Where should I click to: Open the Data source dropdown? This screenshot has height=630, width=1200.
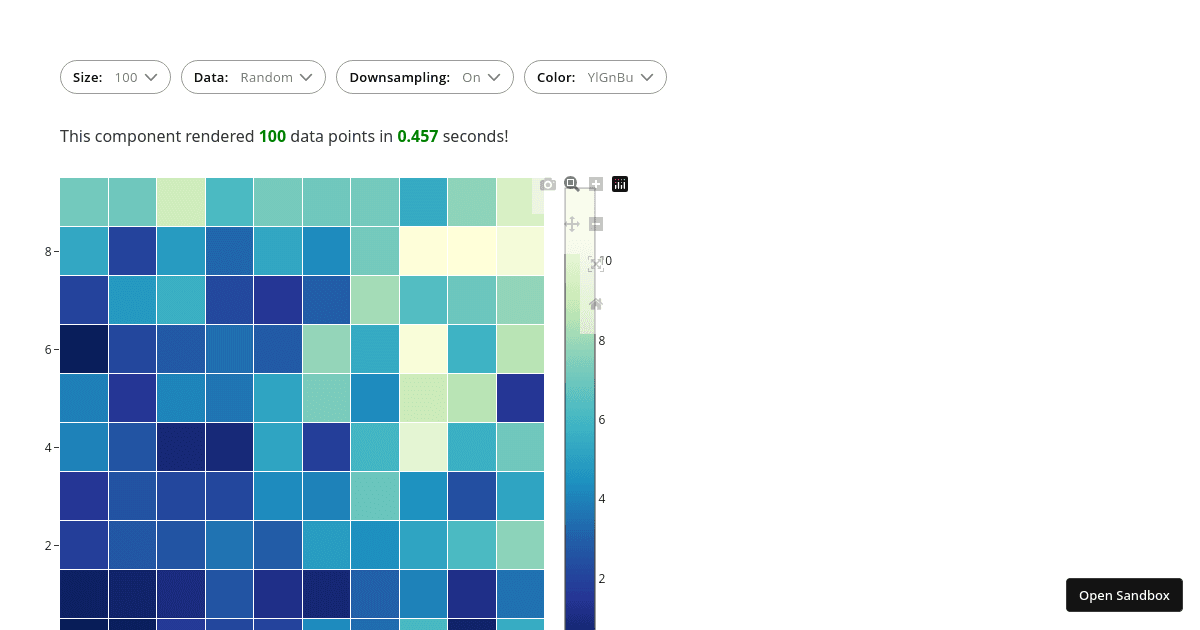(253, 77)
